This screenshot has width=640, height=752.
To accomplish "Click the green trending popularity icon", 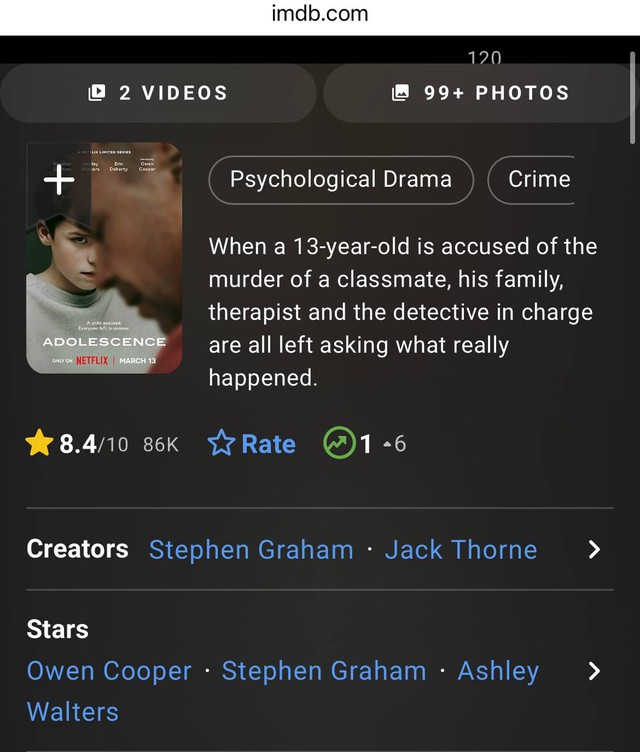I will (x=339, y=443).
